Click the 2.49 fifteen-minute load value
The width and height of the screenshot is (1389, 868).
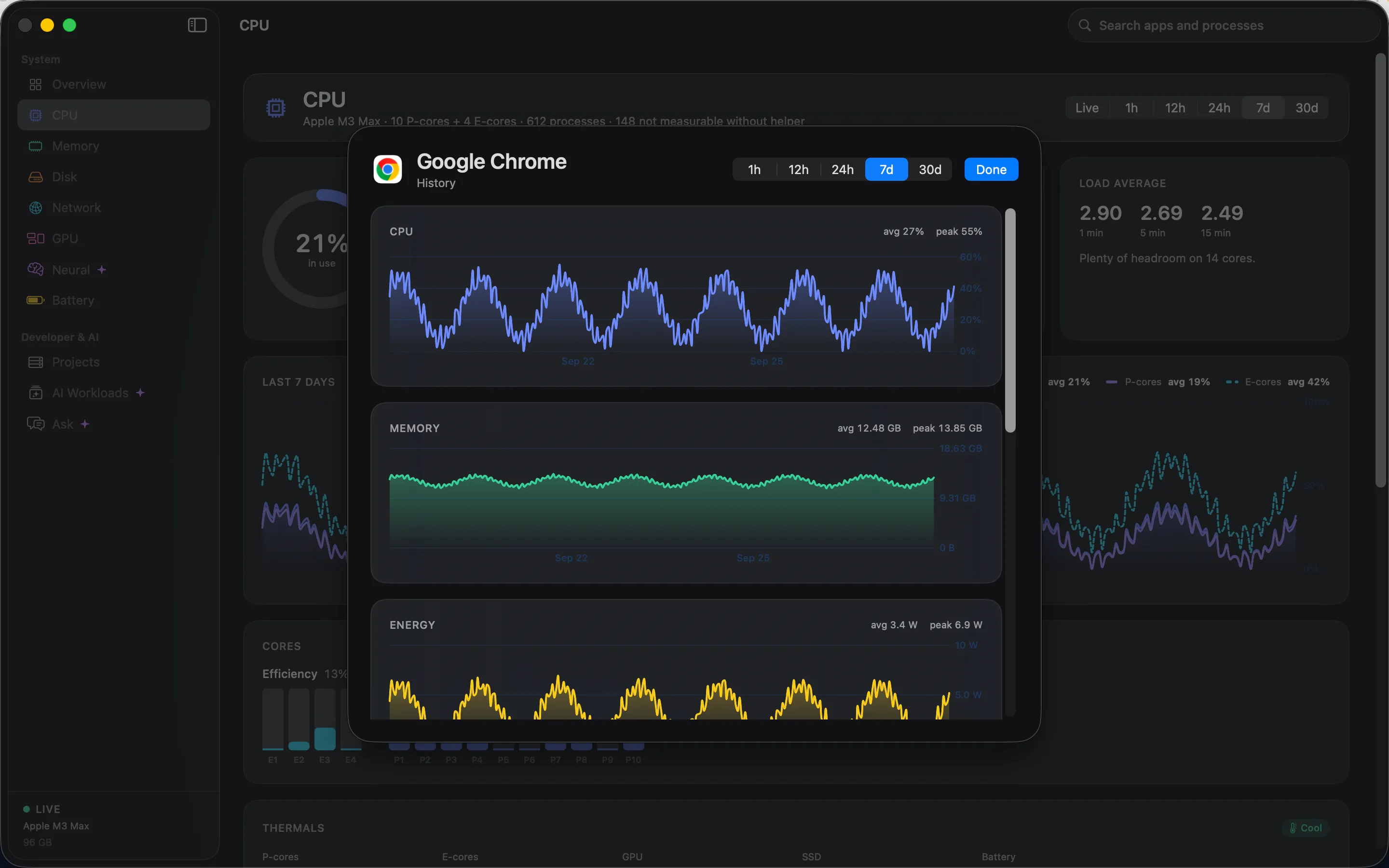click(1222, 213)
